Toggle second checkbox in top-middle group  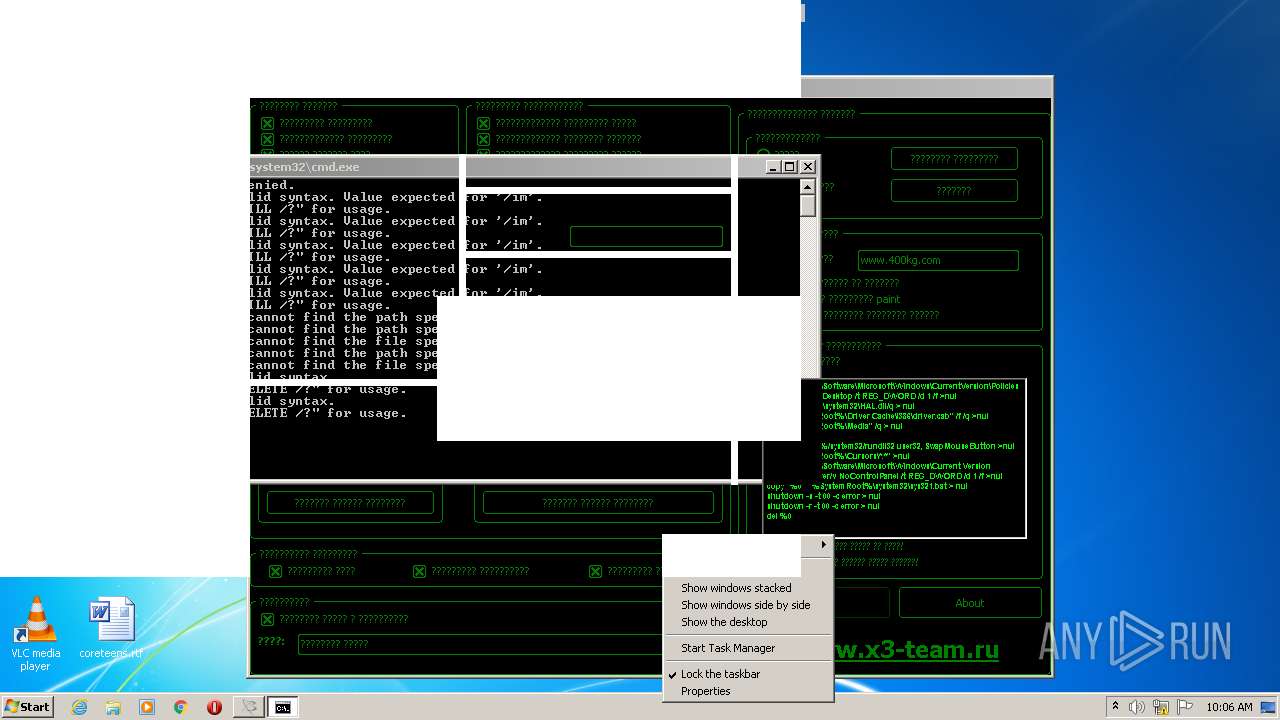483,139
